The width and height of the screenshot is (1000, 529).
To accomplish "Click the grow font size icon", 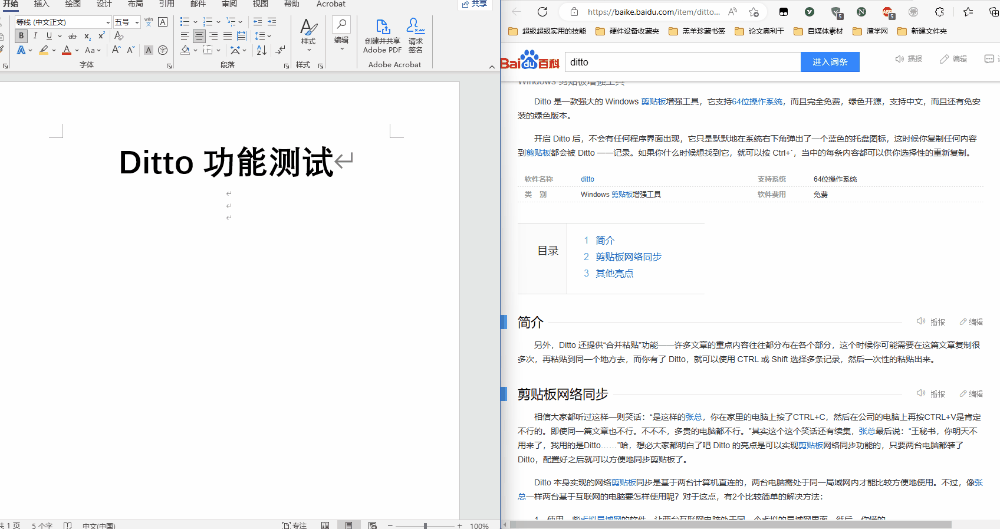I will pos(116,50).
